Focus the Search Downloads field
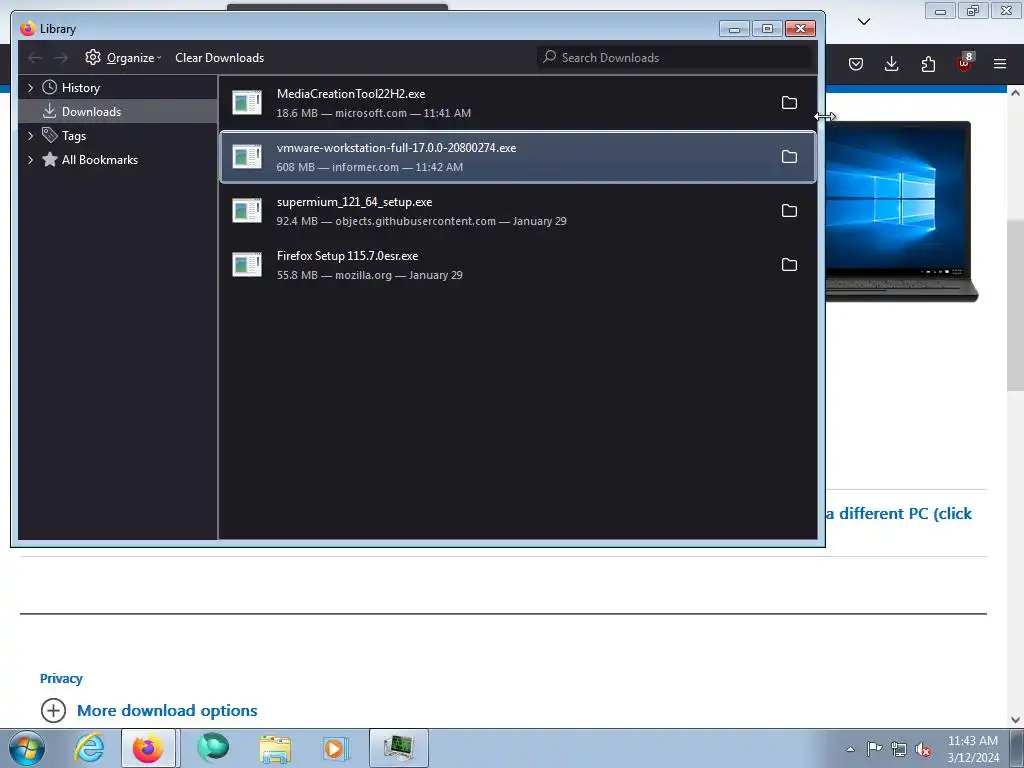1024x768 pixels. click(x=675, y=57)
